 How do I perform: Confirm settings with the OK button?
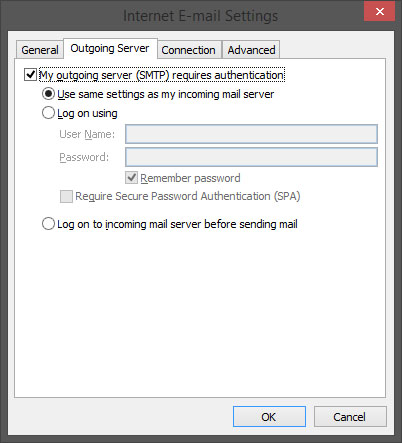(269, 417)
